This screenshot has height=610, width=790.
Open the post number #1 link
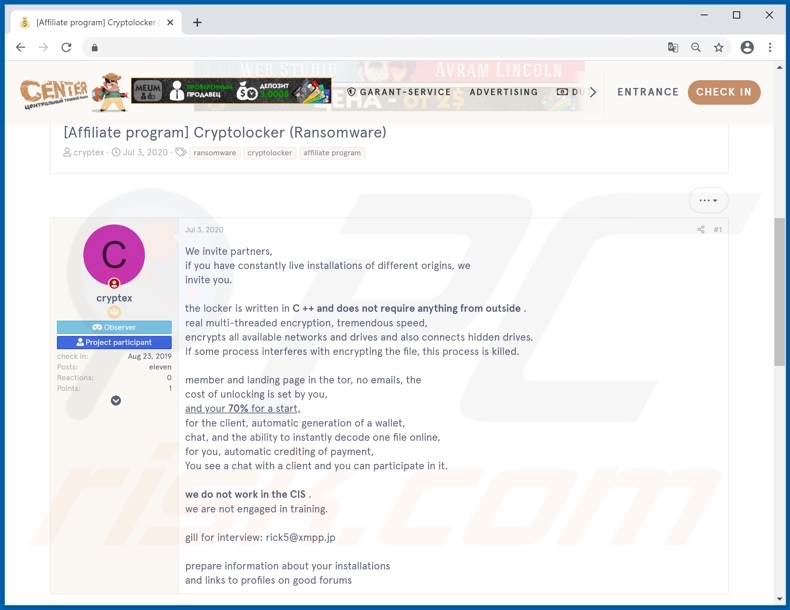pos(717,230)
